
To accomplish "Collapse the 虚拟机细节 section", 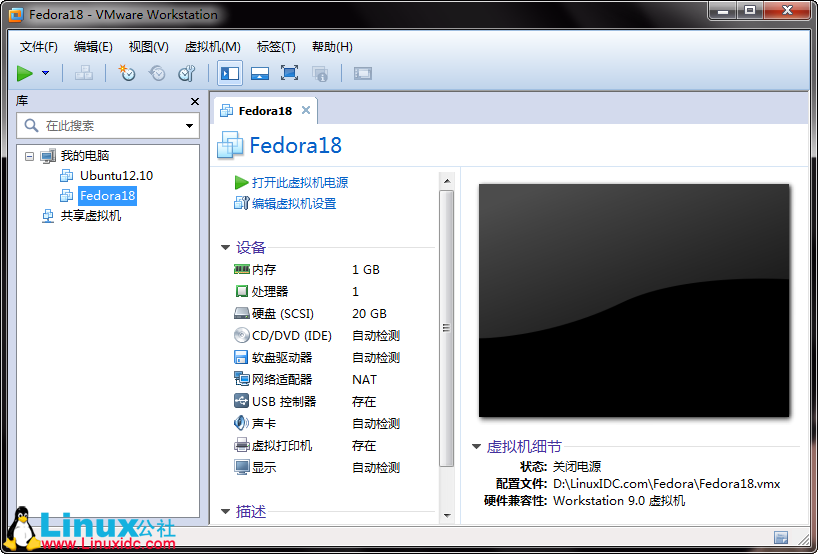I will pos(476,447).
